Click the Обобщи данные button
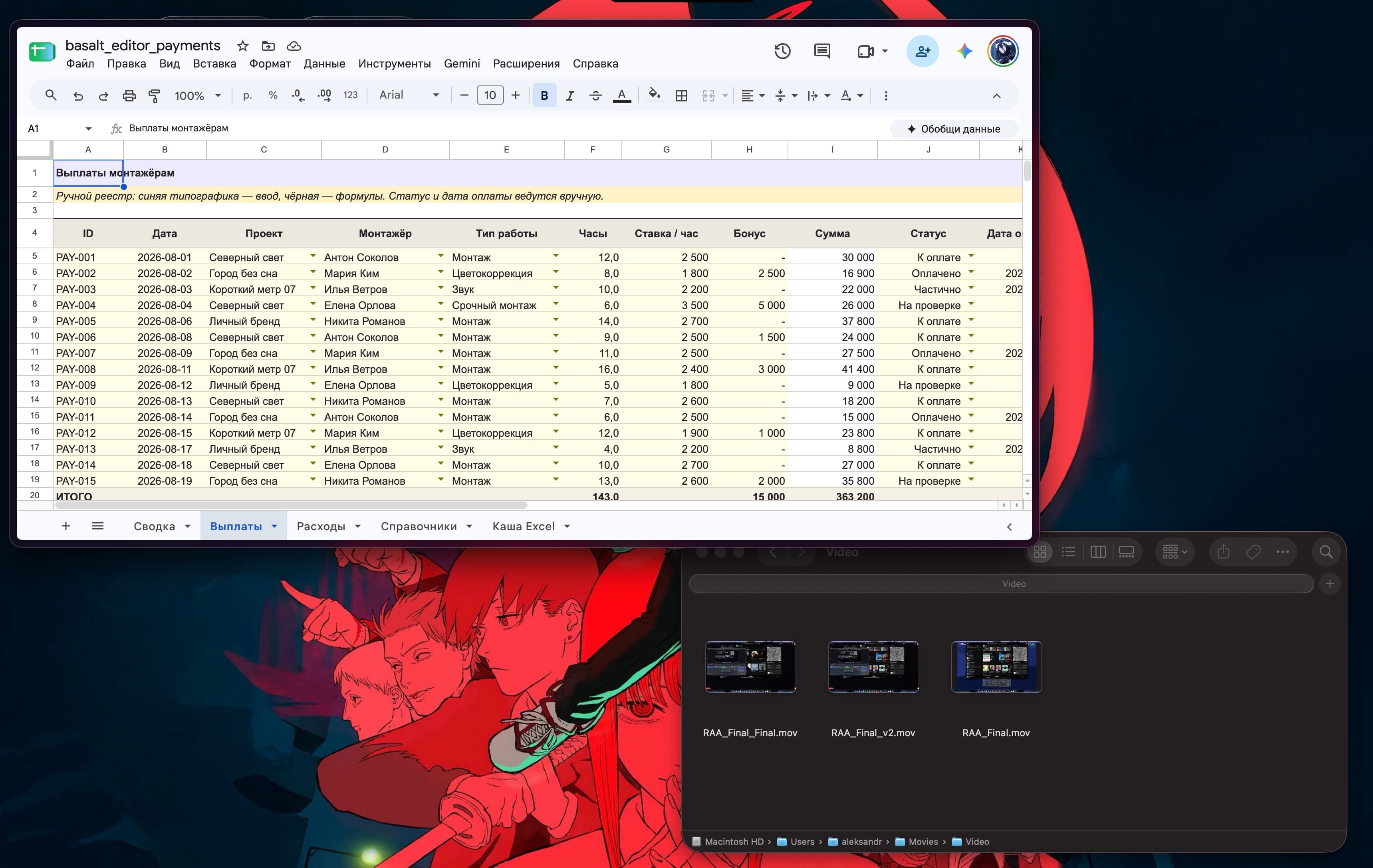 tap(953, 129)
